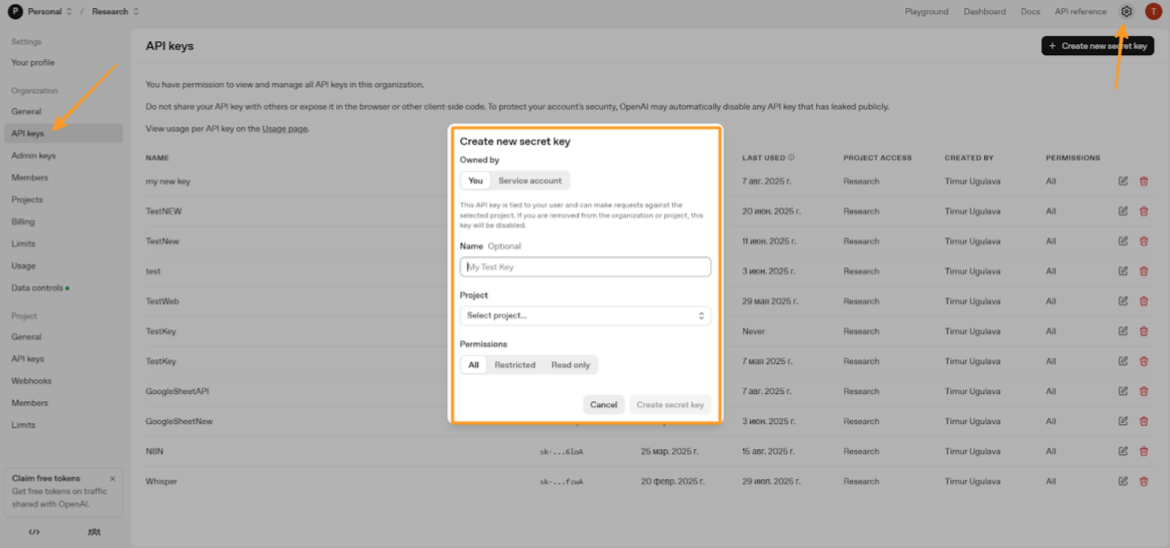Delete the GoogleSheetAPI key
The width and height of the screenshot is (1170, 548).
pos(1144,391)
